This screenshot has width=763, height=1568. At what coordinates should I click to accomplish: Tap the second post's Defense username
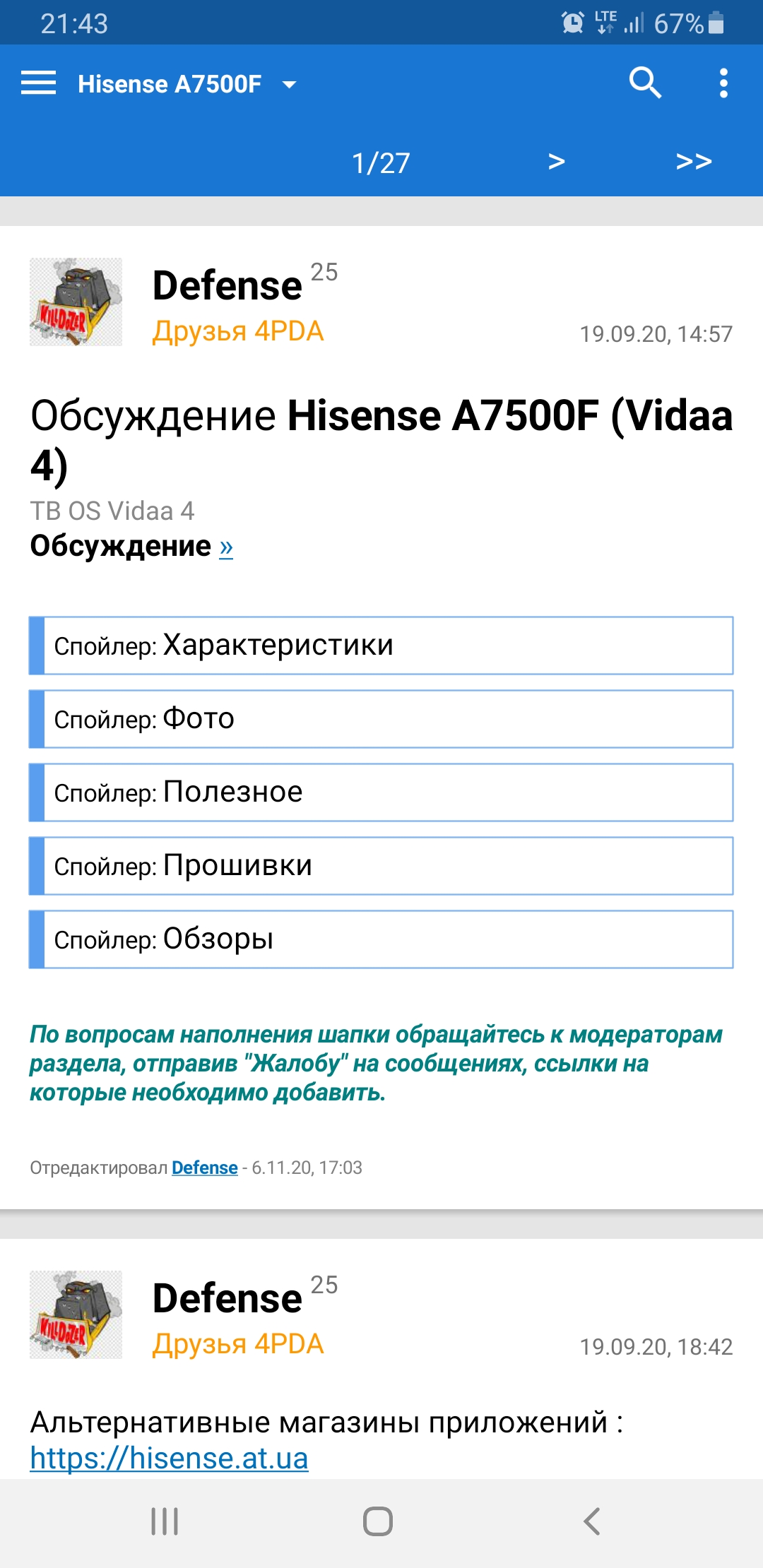pos(227,1299)
